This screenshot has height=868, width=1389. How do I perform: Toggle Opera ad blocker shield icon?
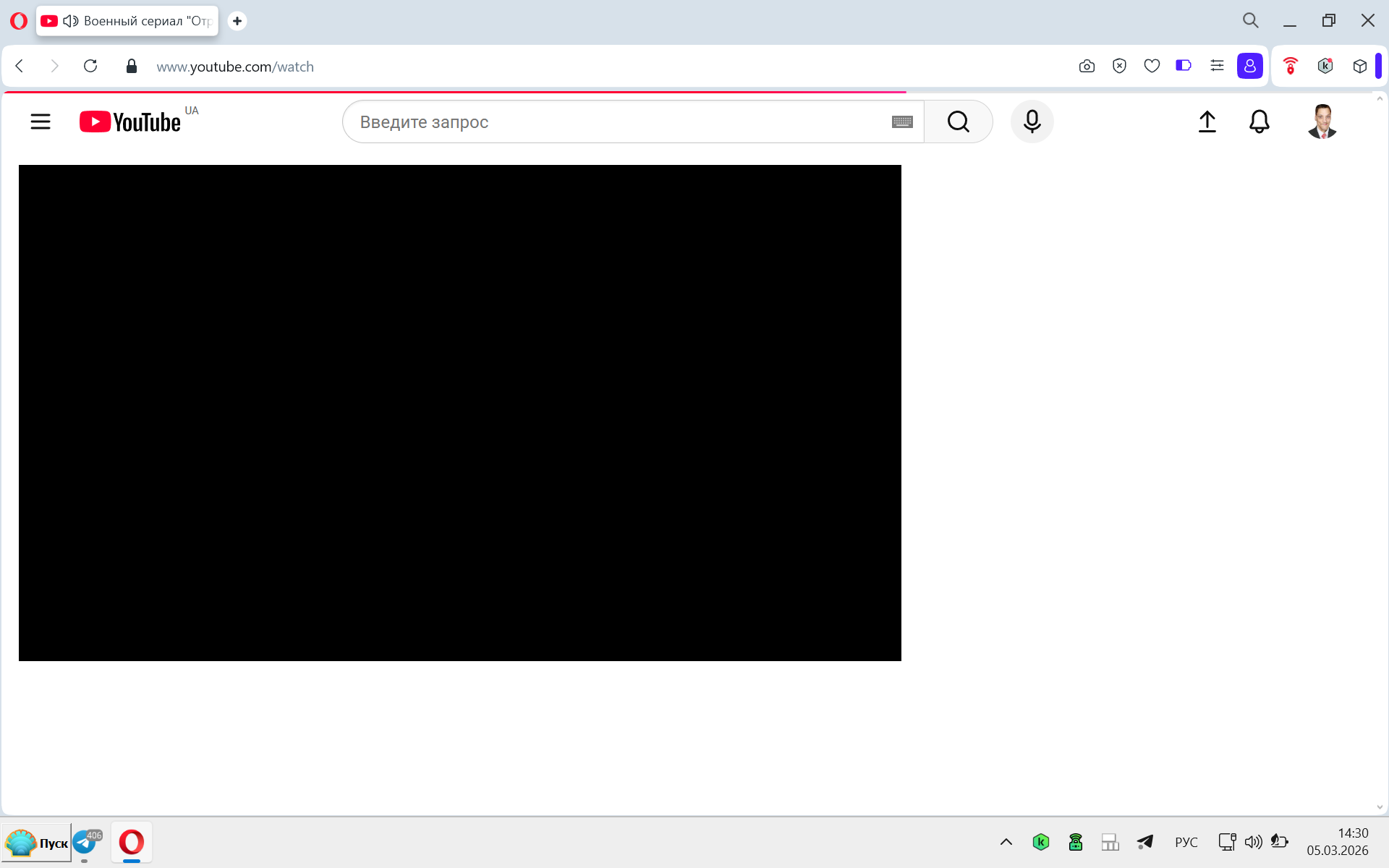tap(1119, 67)
